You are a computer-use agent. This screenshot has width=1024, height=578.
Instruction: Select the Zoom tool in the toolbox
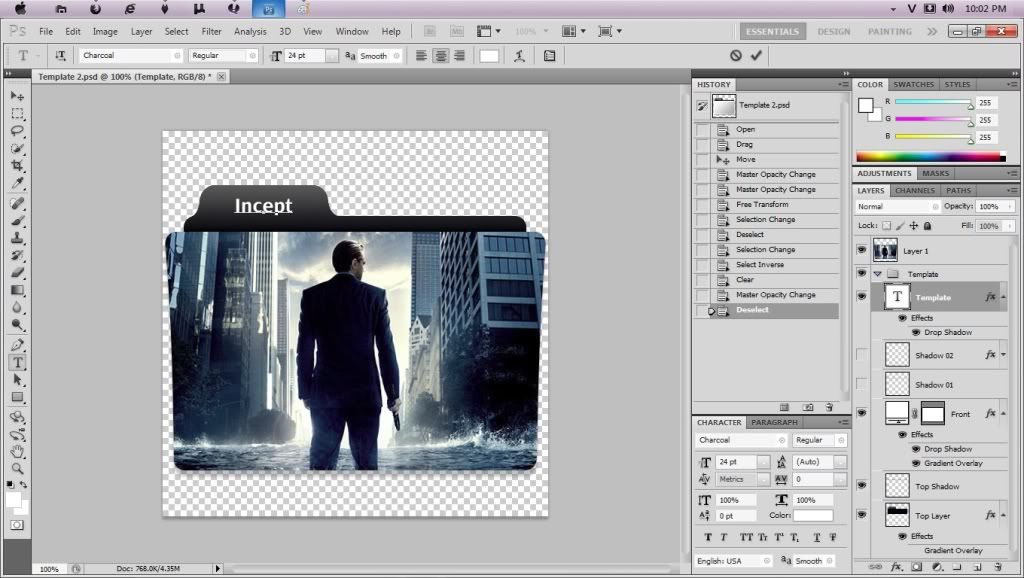[17, 468]
